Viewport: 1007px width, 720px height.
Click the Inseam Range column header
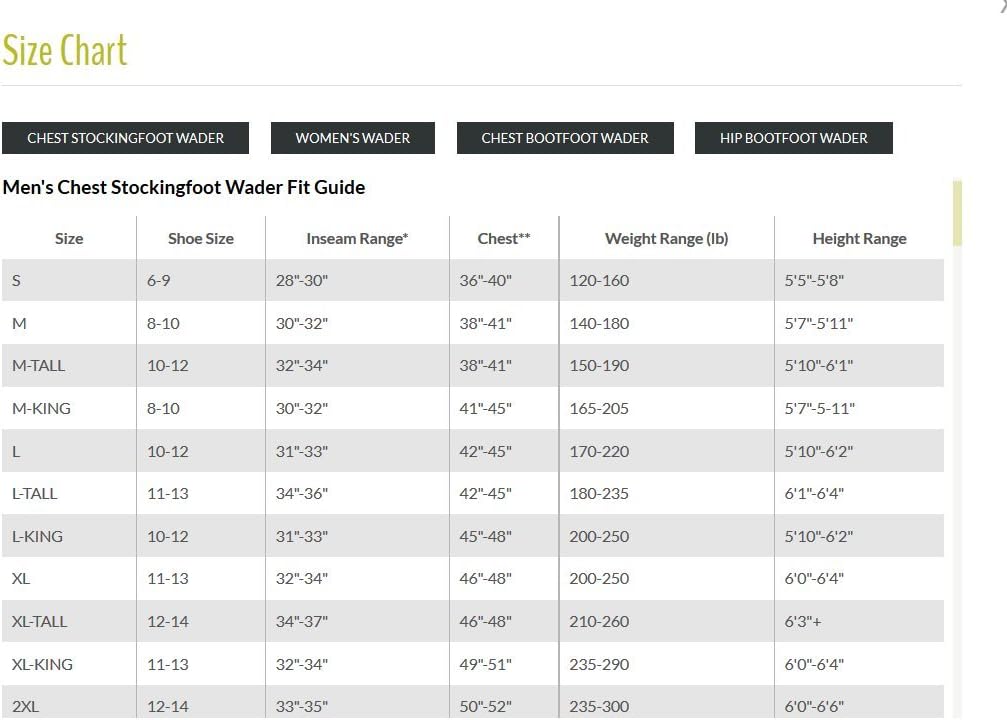357,239
